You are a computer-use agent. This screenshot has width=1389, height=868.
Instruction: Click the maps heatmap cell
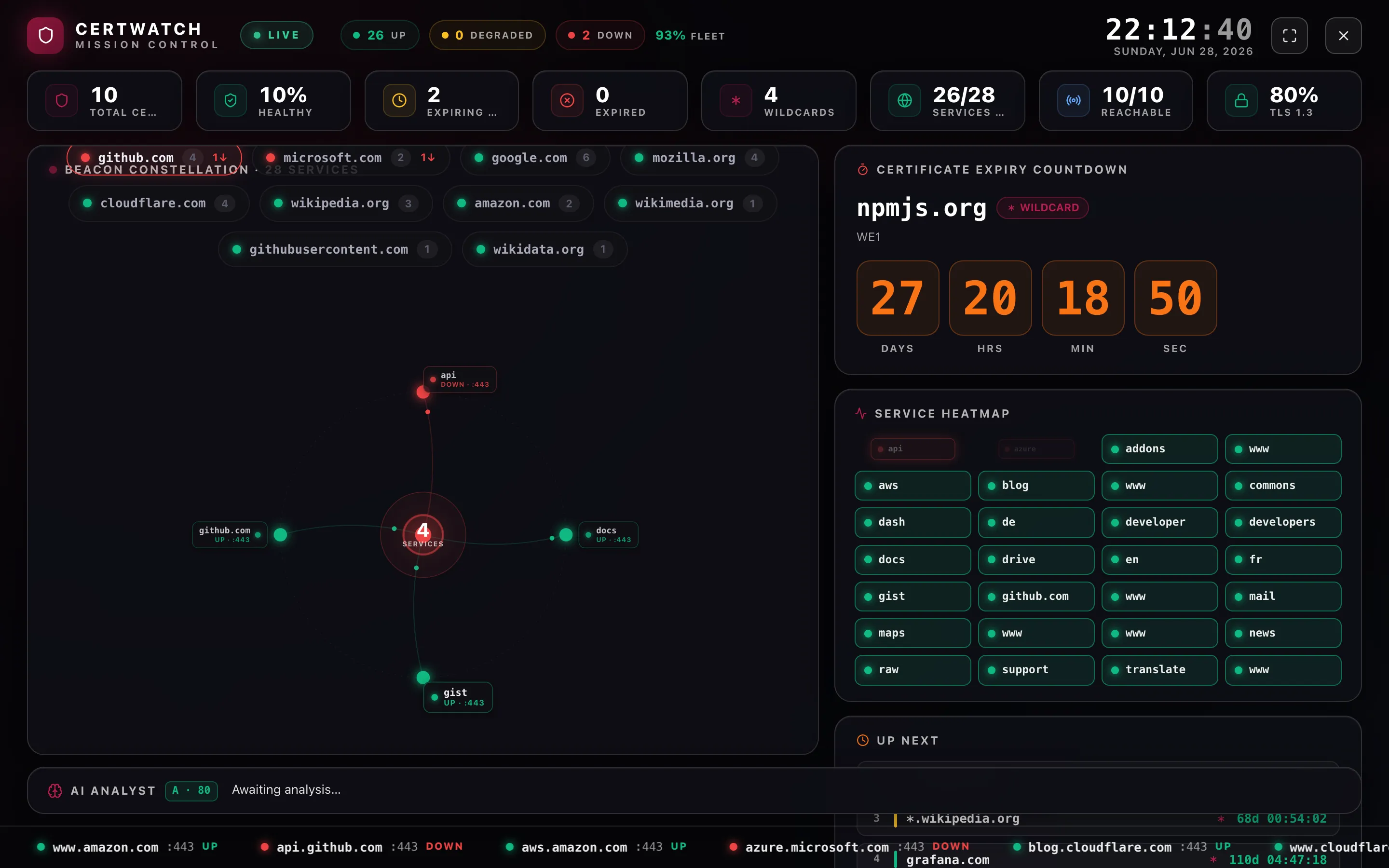point(912,633)
